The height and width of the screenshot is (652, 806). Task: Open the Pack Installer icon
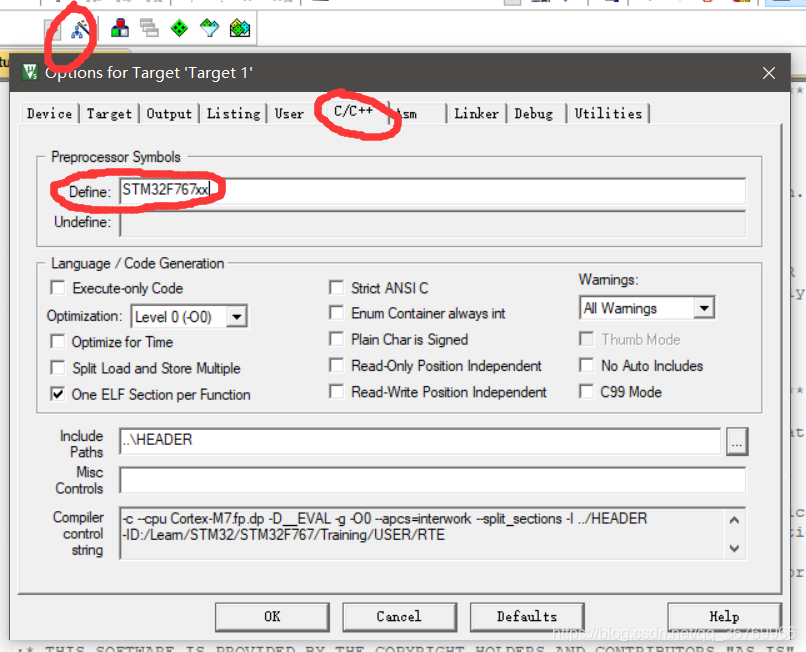[x=240, y=28]
